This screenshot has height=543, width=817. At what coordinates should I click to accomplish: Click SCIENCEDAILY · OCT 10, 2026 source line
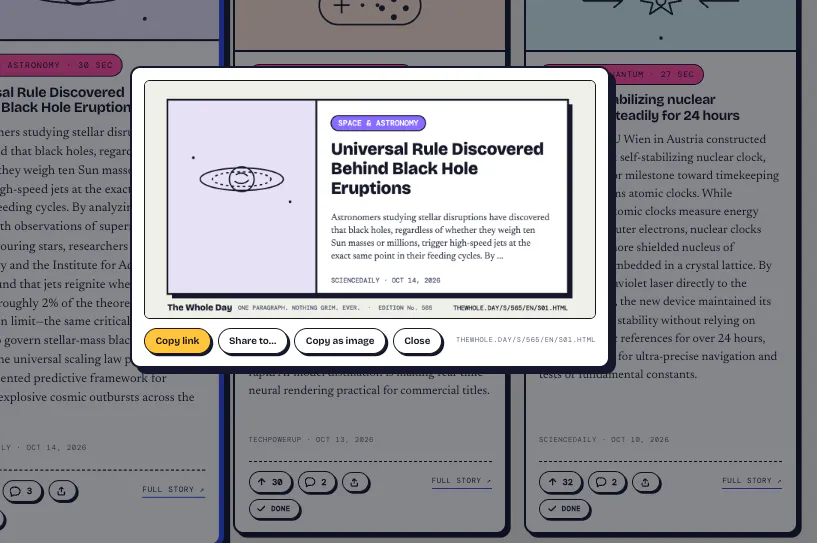(604, 440)
